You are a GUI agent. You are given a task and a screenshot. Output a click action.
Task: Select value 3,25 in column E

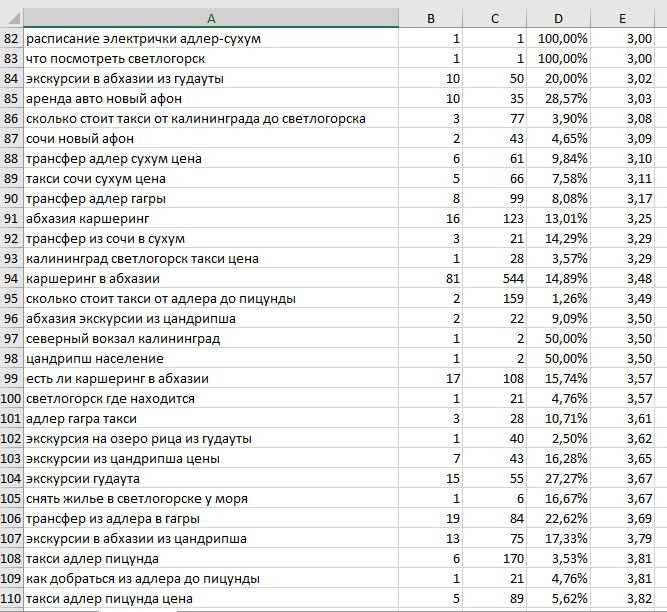coord(622,218)
